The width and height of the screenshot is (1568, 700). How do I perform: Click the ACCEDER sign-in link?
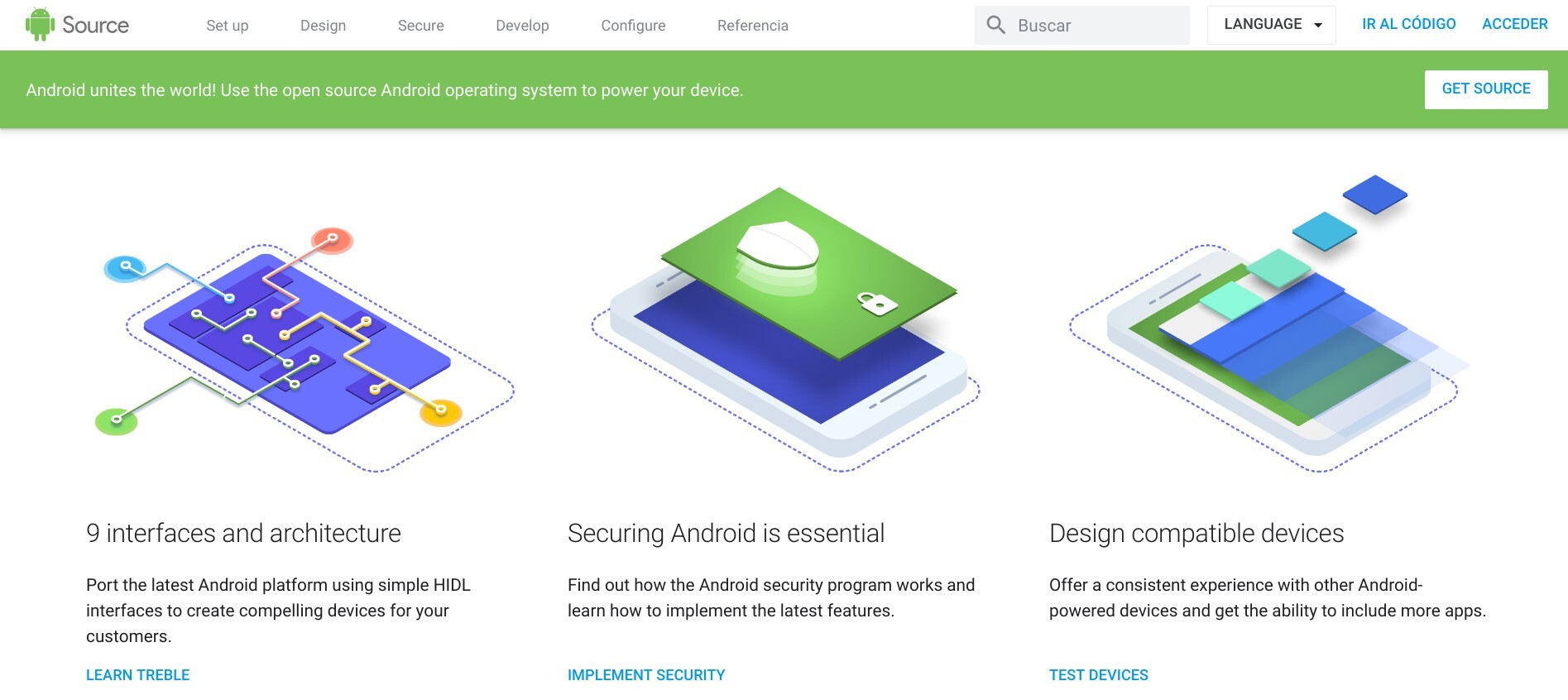click(x=1515, y=24)
